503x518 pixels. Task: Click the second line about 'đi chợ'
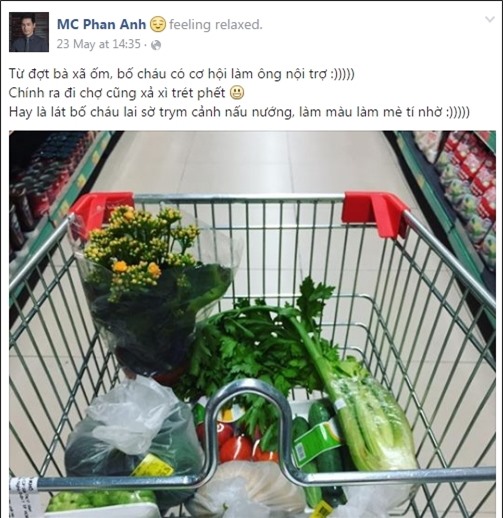117,93
